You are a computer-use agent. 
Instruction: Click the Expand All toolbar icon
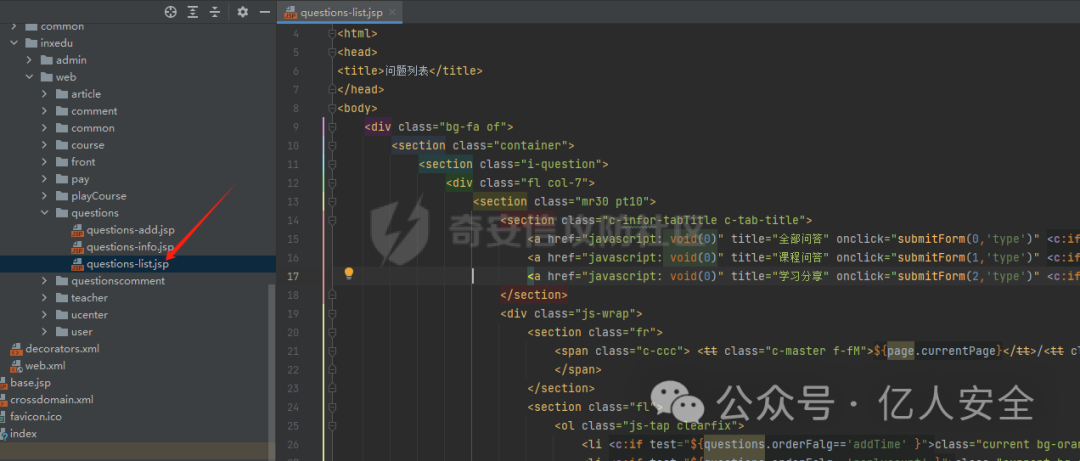(x=193, y=12)
